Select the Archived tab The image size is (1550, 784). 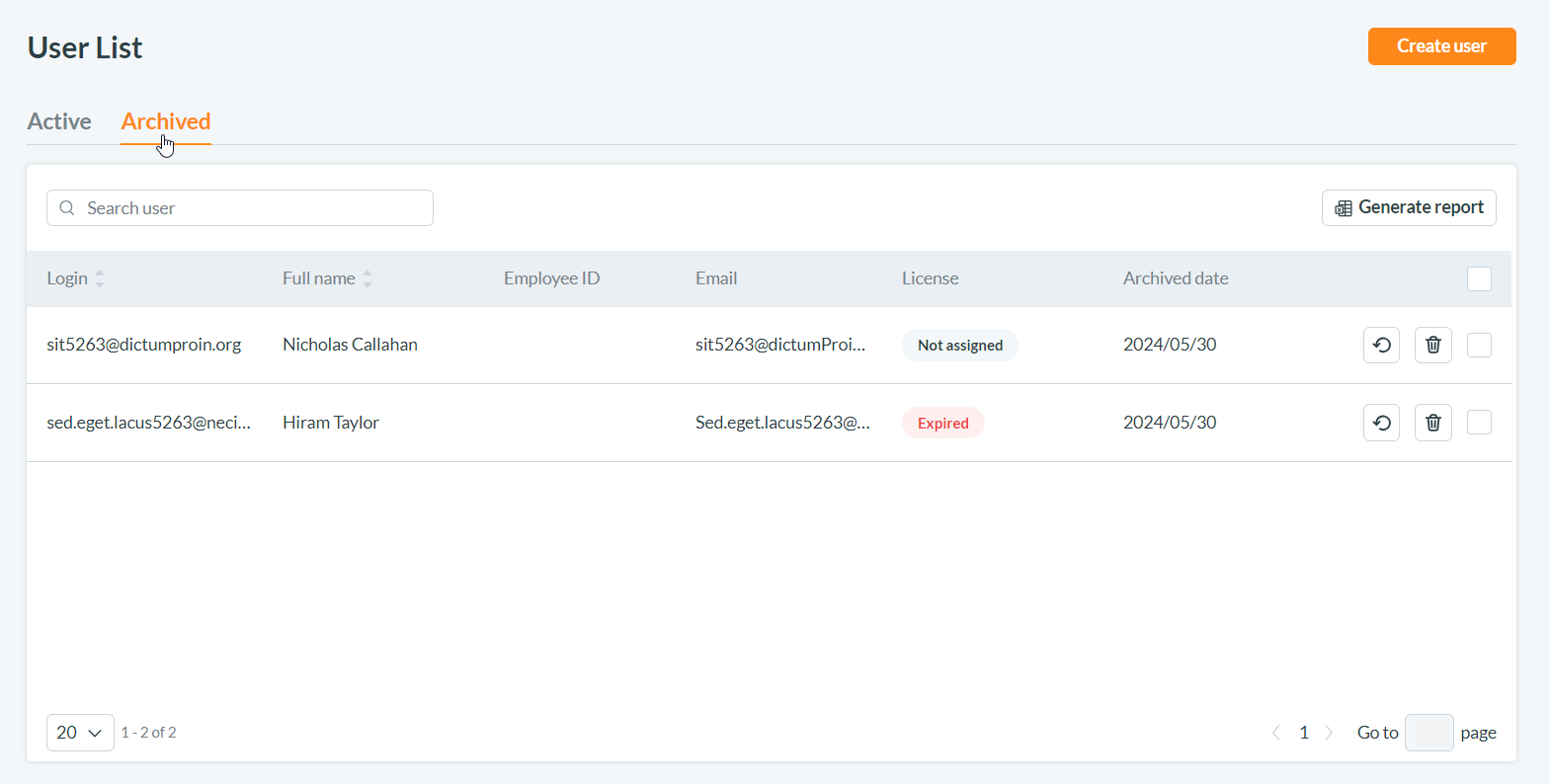point(166,121)
